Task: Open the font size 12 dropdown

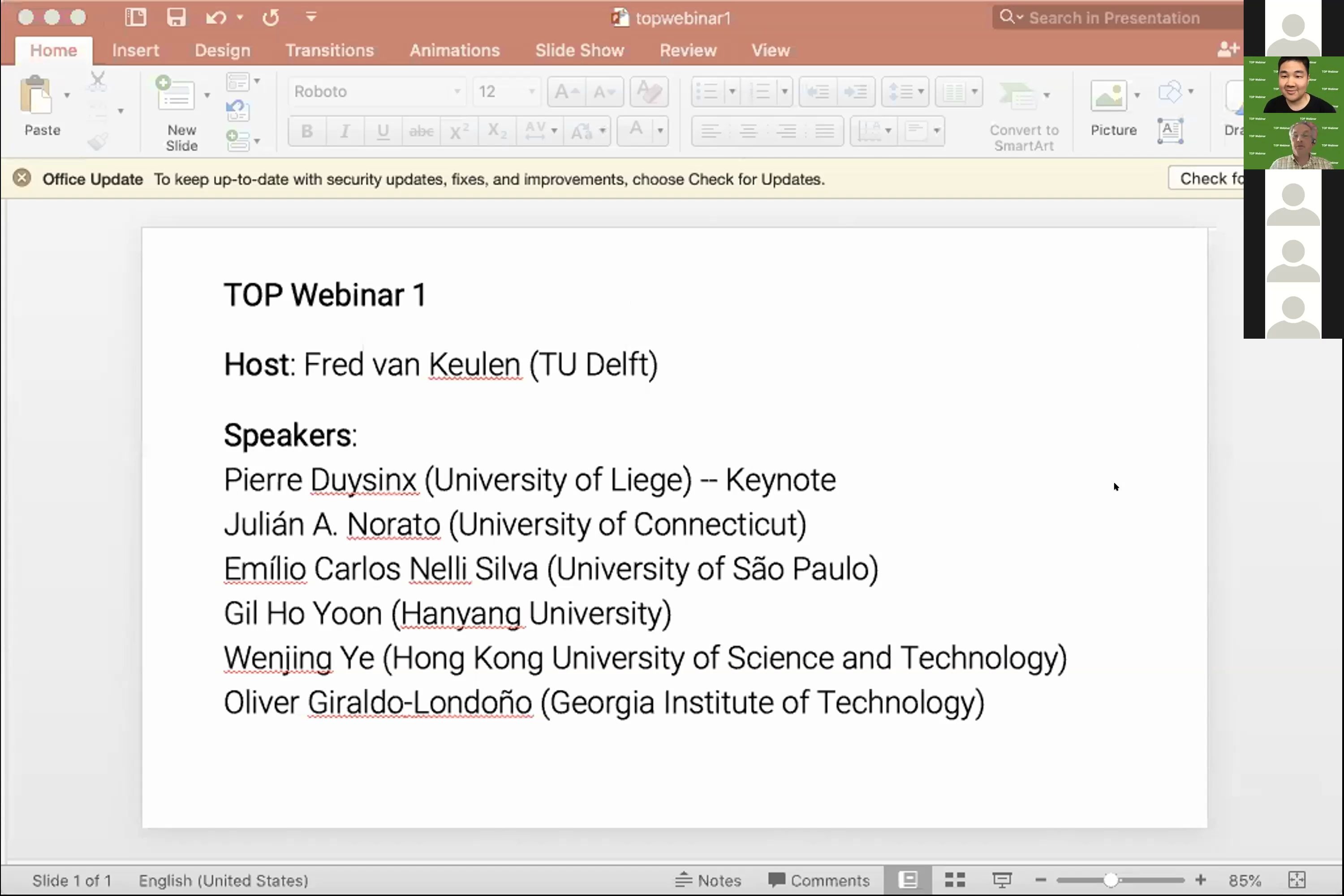Action: click(x=531, y=91)
